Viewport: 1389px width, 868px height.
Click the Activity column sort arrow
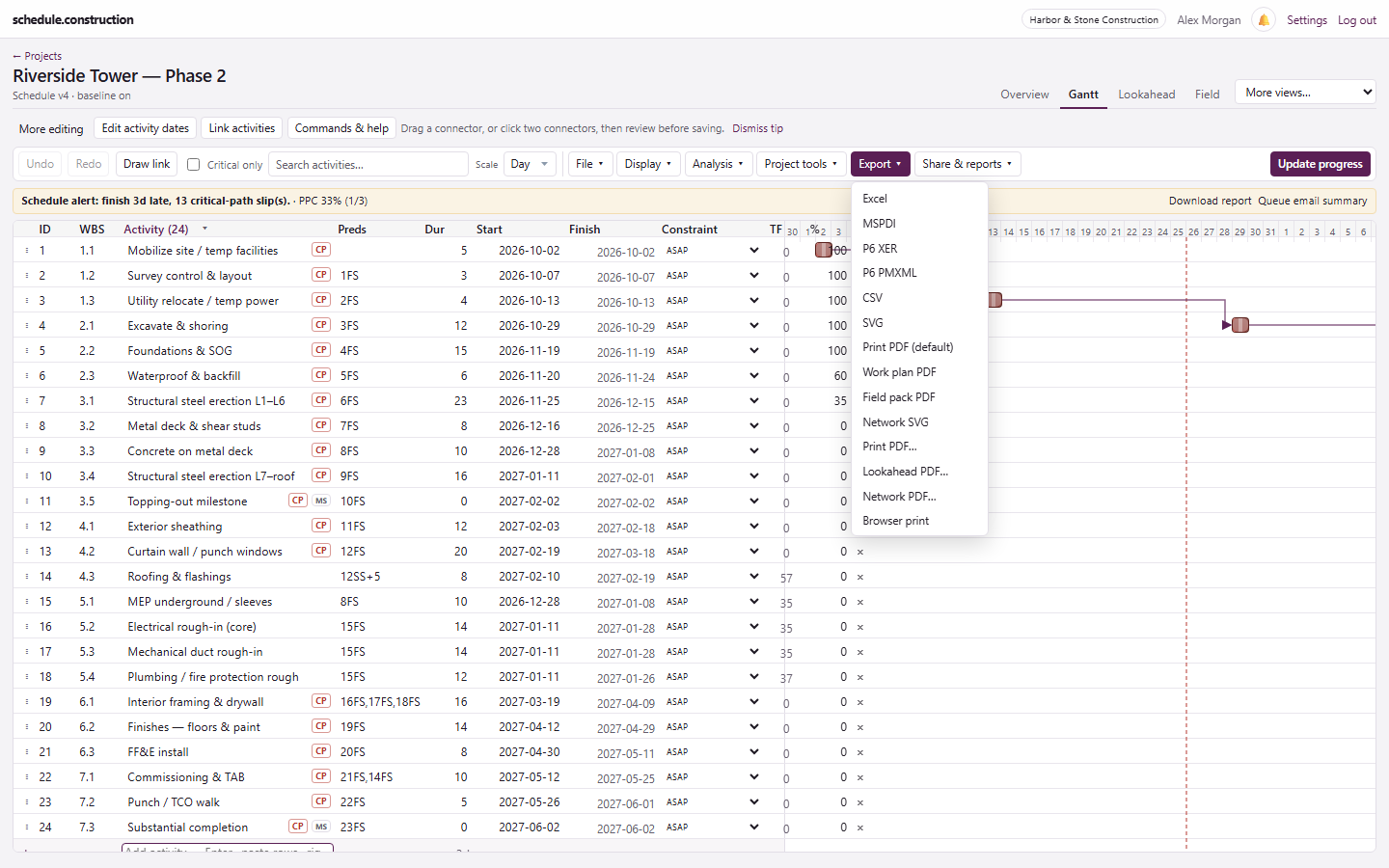(204, 230)
